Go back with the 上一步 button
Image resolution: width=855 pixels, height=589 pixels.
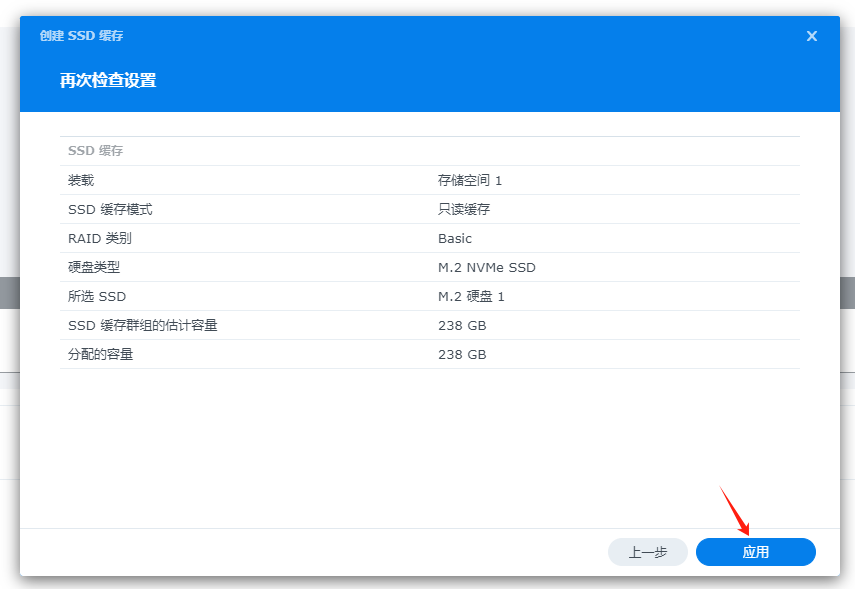pos(647,552)
